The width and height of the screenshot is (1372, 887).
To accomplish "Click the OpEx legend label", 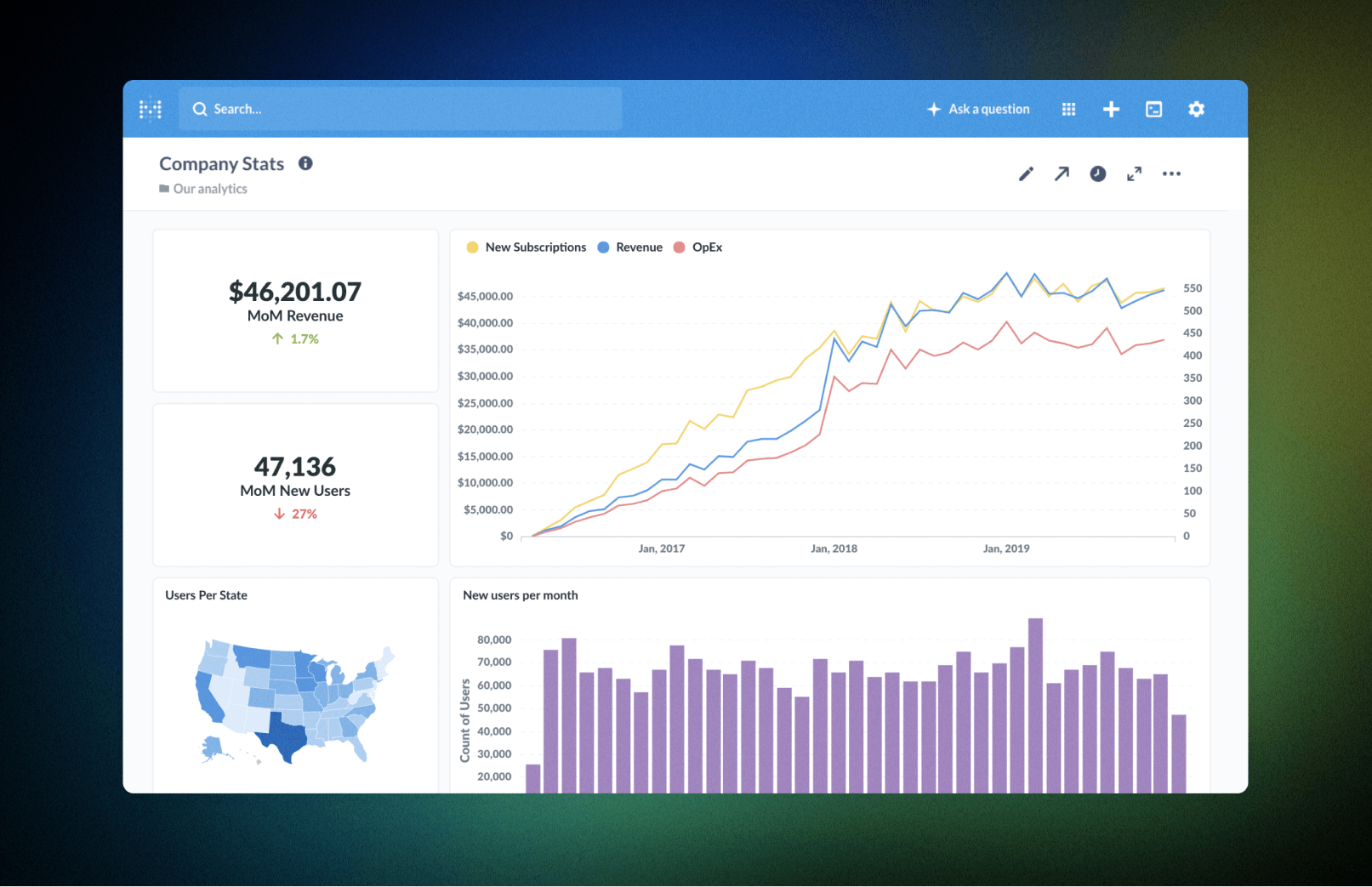I will coord(707,247).
